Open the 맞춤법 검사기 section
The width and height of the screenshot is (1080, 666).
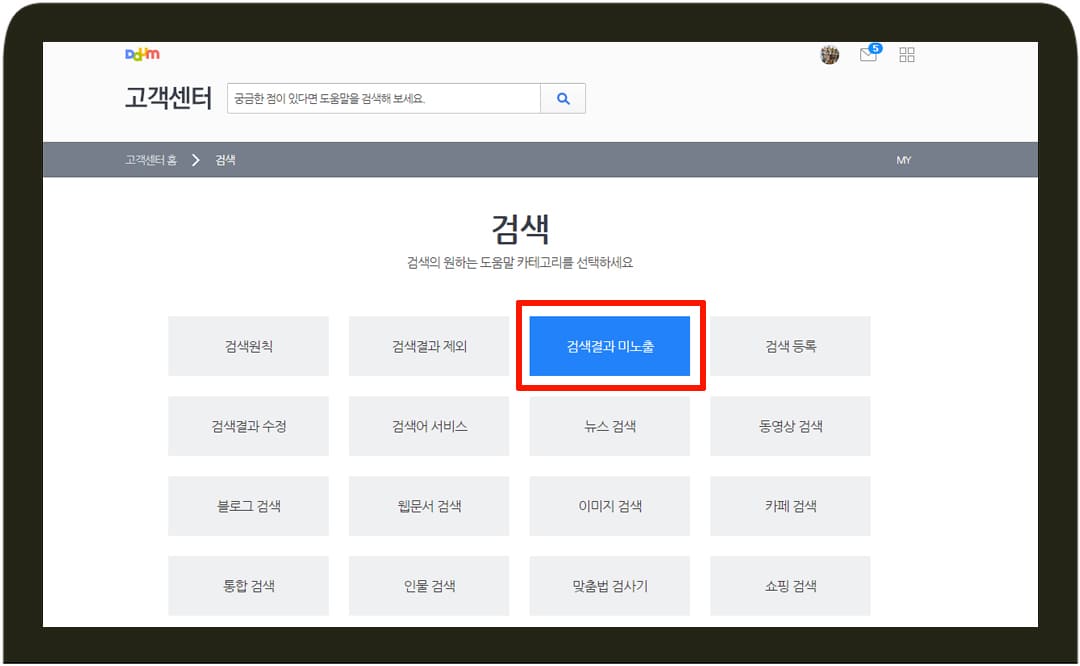[x=609, y=586]
